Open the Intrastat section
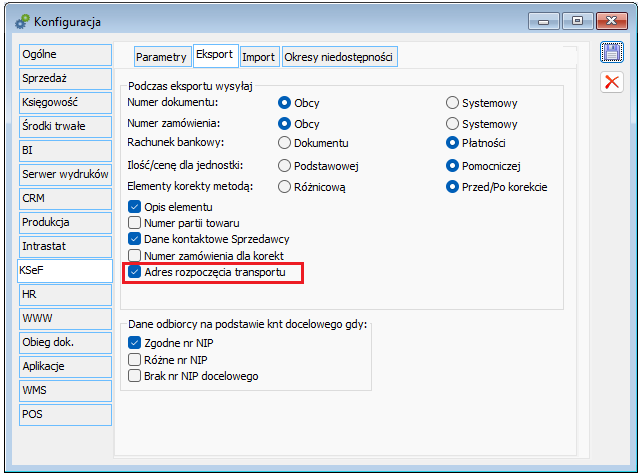This screenshot has width=641, height=476. coord(65,247)
